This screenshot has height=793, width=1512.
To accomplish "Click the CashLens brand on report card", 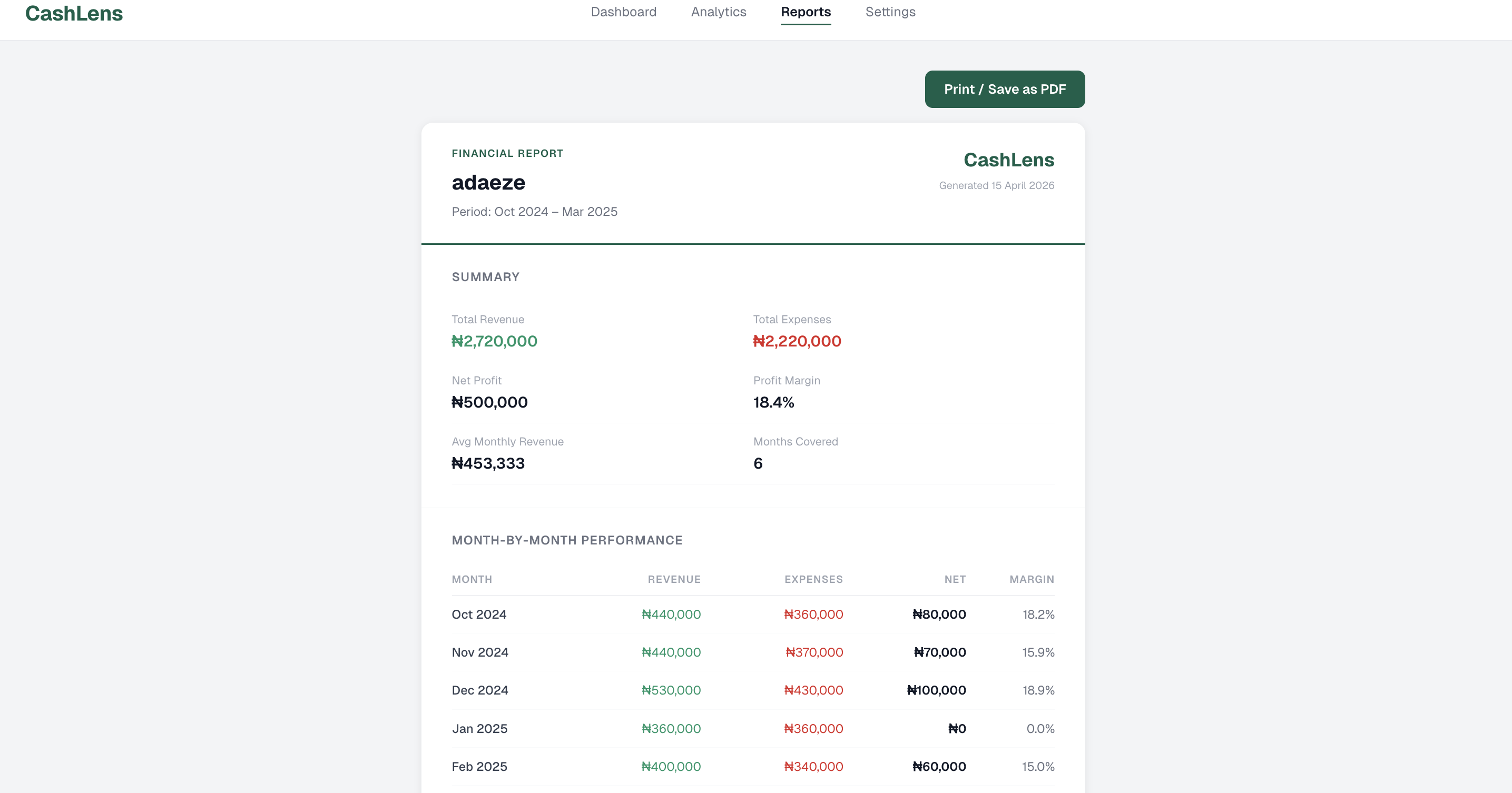I will (x=1008, y=160).
